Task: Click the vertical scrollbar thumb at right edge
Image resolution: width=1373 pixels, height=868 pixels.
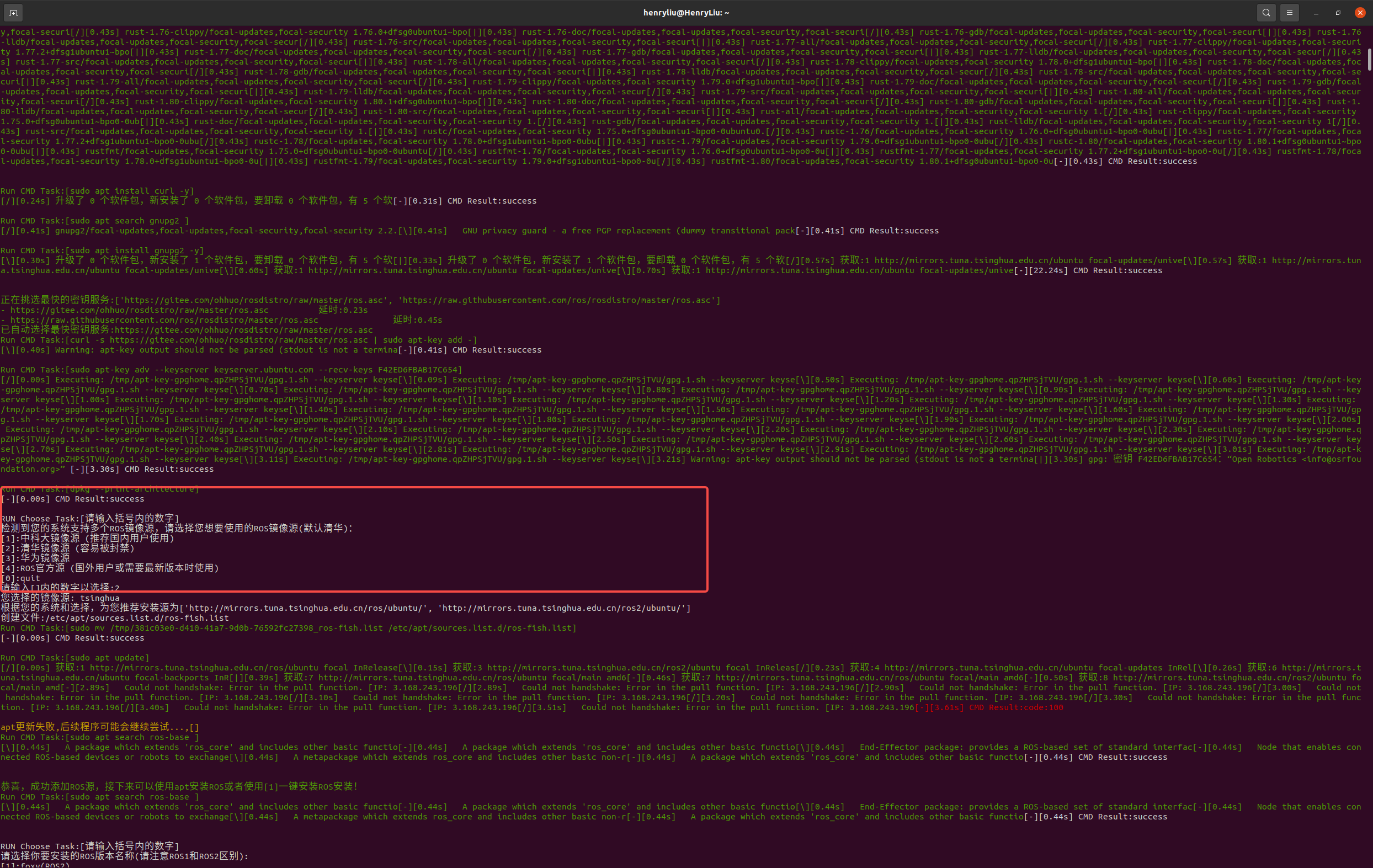Action: [x=1370, y=59]
